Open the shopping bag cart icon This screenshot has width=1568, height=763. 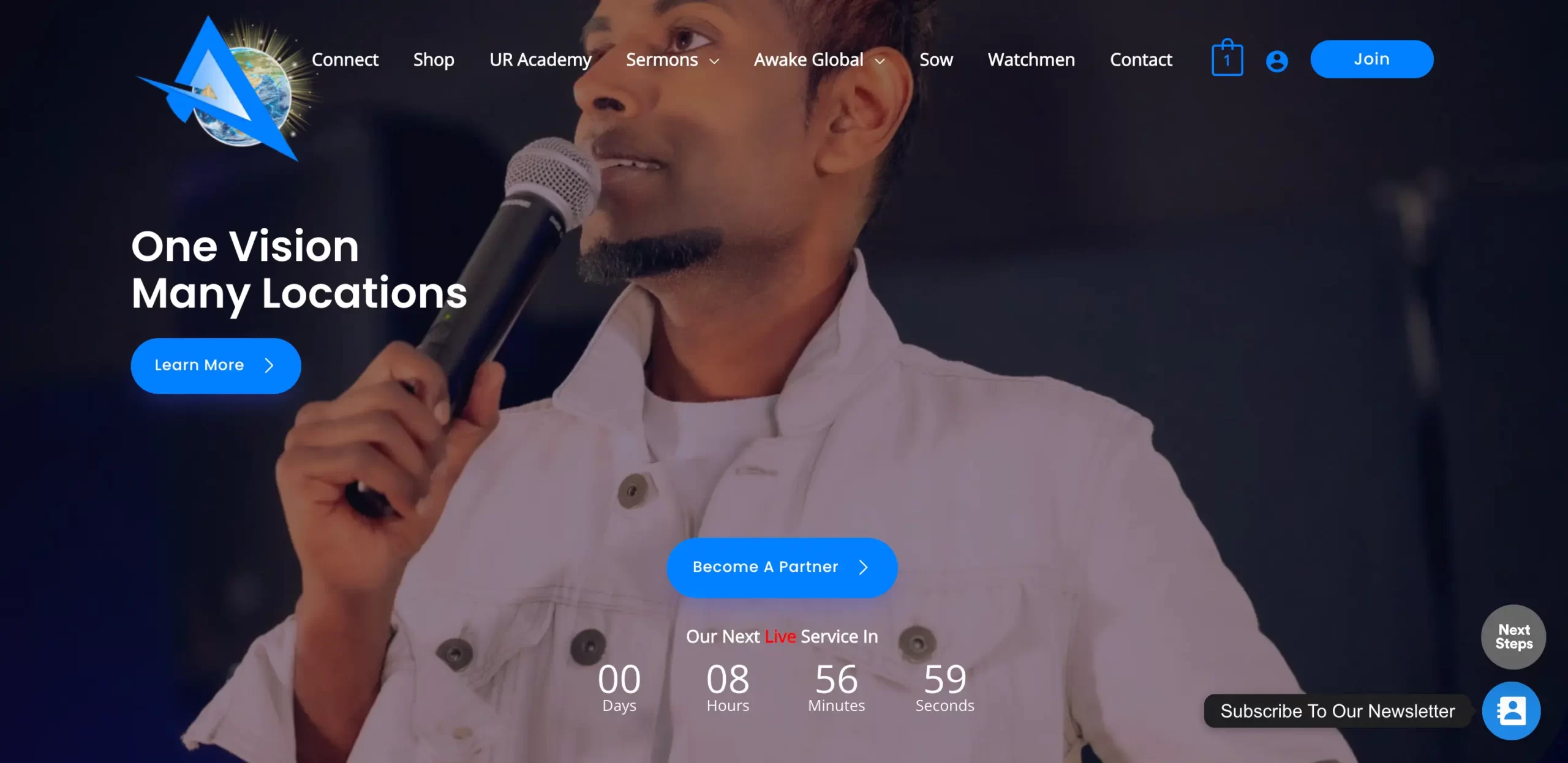(x=1227, y=58)
